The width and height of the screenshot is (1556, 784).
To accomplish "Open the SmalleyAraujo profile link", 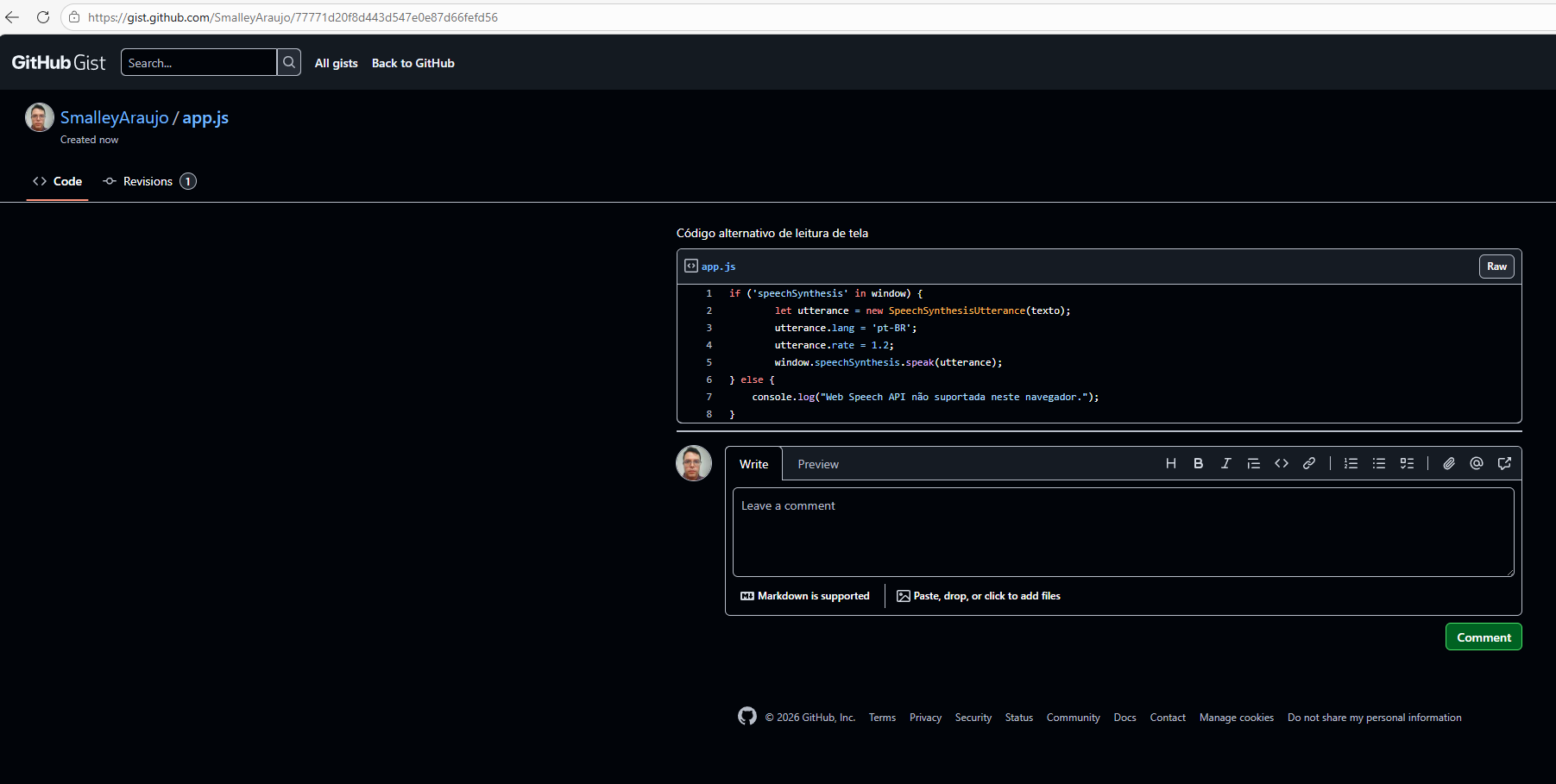I will coord(115,118).
